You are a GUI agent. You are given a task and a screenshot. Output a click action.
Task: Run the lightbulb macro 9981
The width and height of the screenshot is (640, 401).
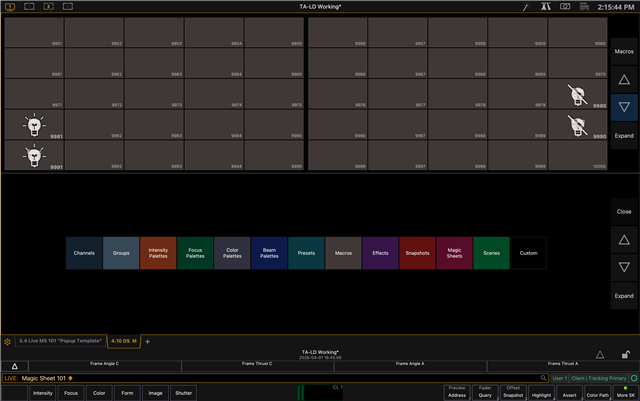tap(35, 125)
